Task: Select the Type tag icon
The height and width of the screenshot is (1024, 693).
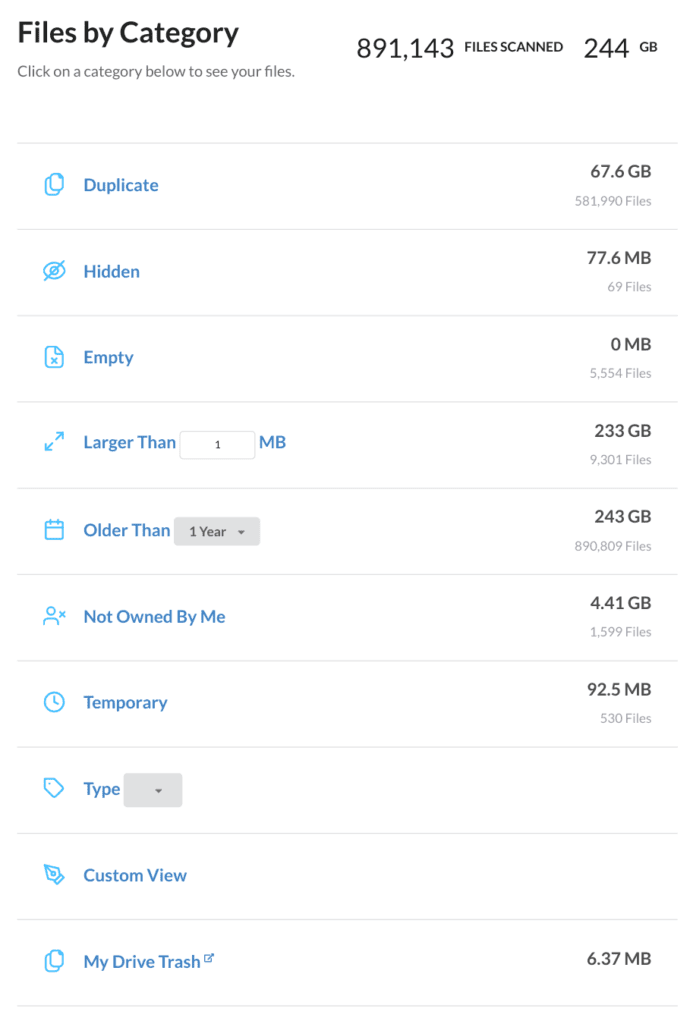Action: coord(55,789)
